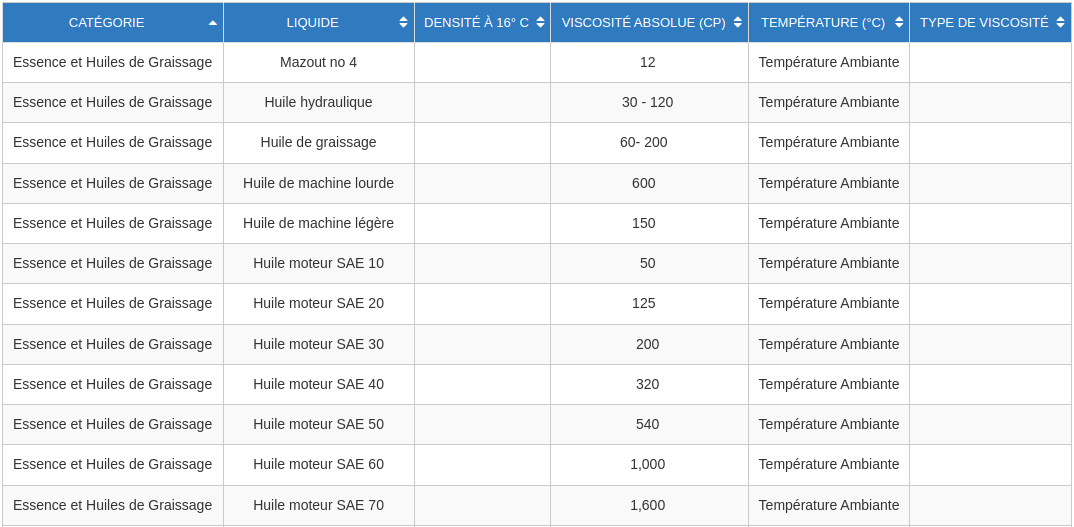Click the viscosity value 1,600
1074x527 pixels.
tap(647, 505)
